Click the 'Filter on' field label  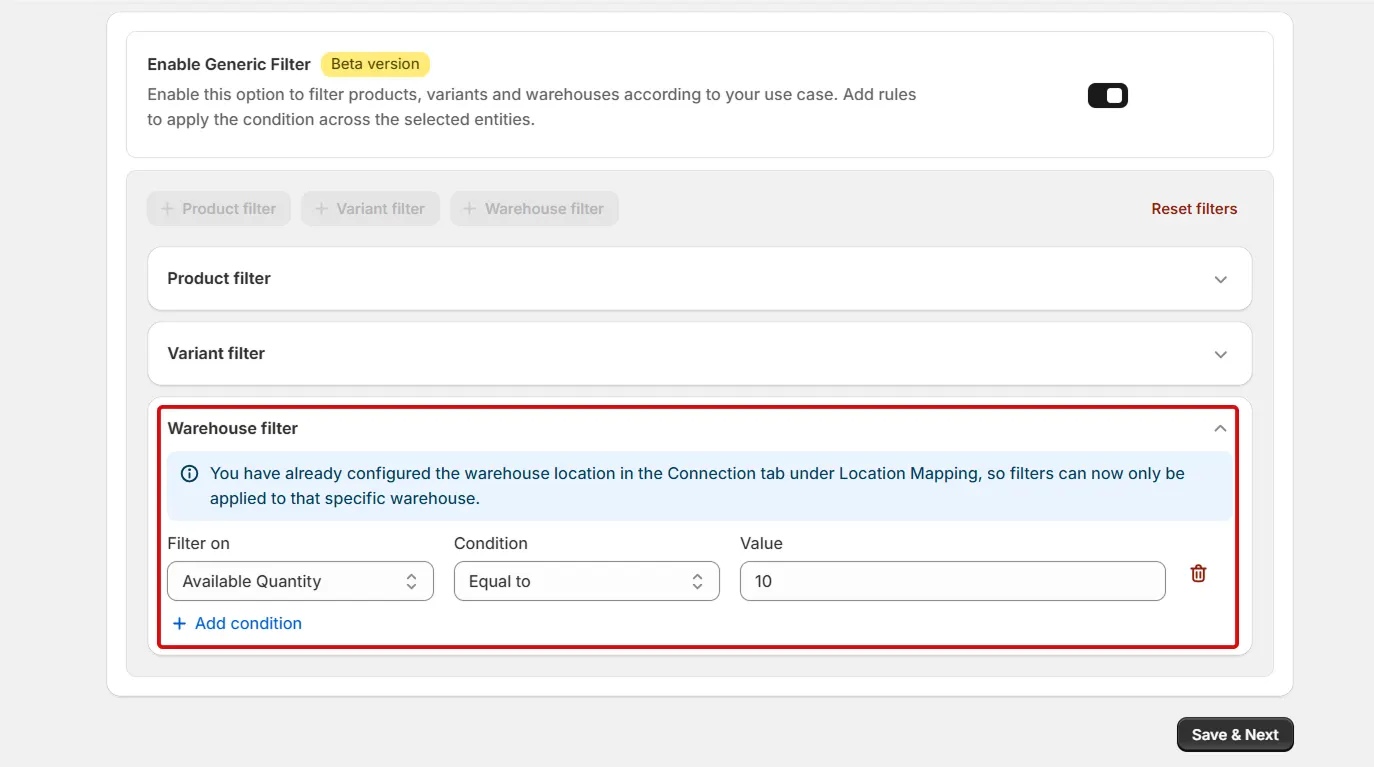(x=198, y=543)
